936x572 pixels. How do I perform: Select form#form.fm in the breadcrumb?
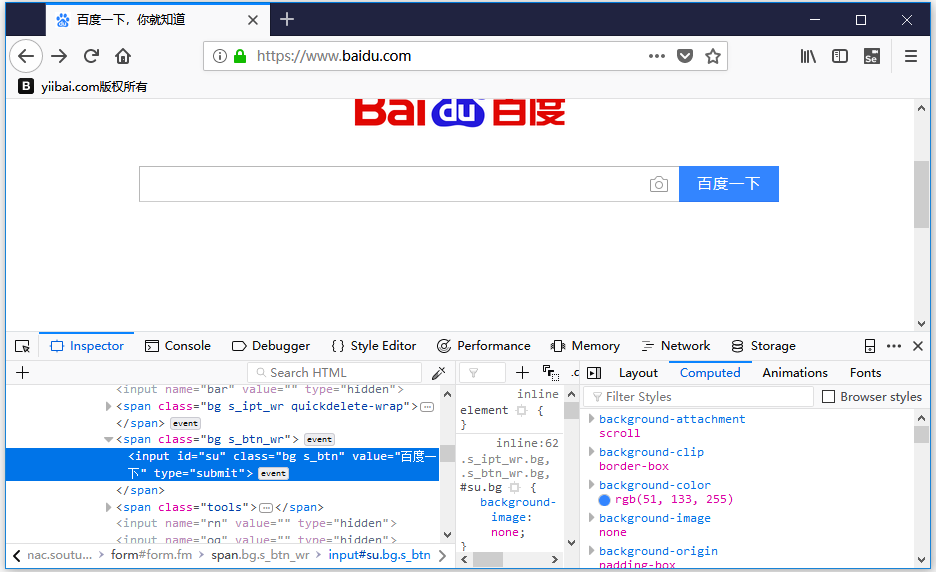click(x=152, y=555)
